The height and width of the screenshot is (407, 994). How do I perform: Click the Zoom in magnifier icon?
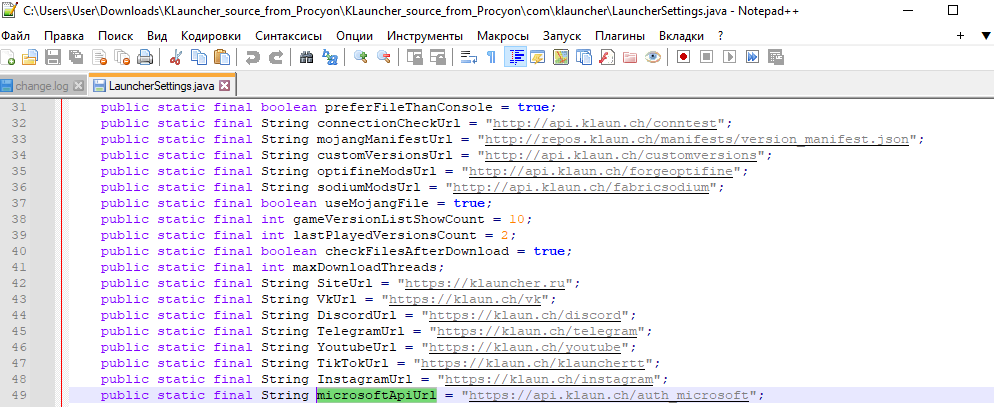(x=361, y=58)
